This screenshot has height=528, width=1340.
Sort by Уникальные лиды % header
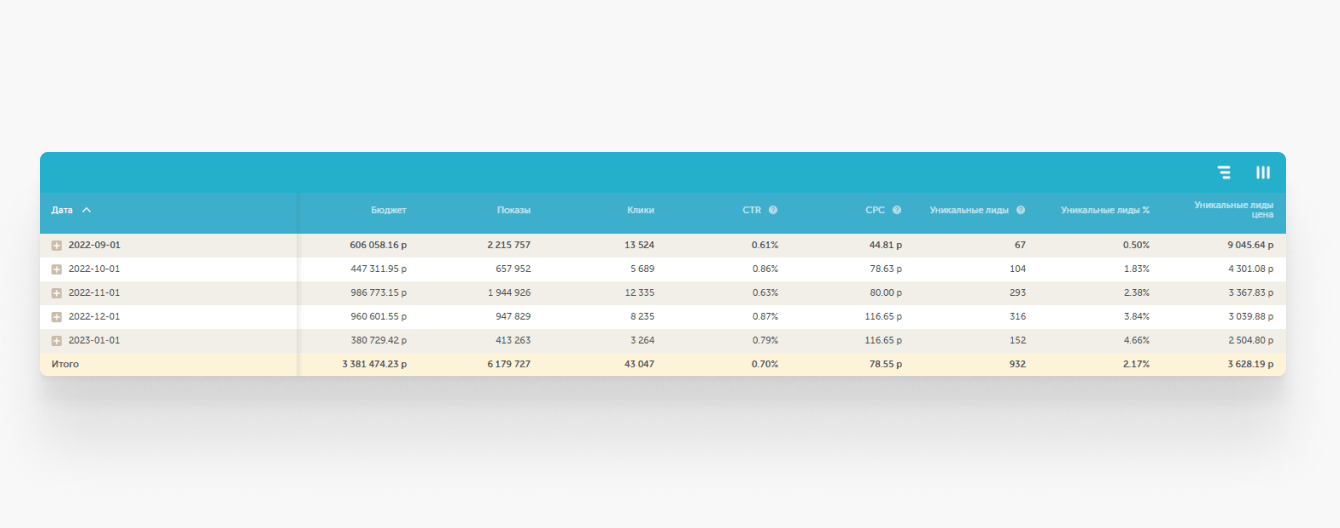point(1105,210)
